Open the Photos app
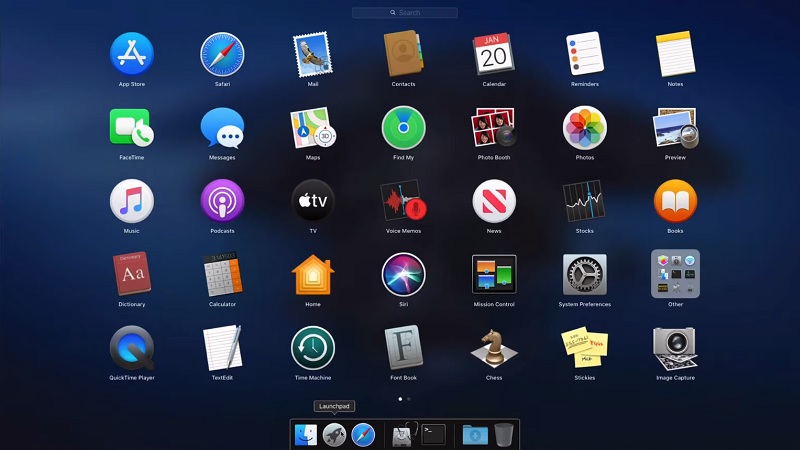Screen dimensions: 800x450 point(585,128)
